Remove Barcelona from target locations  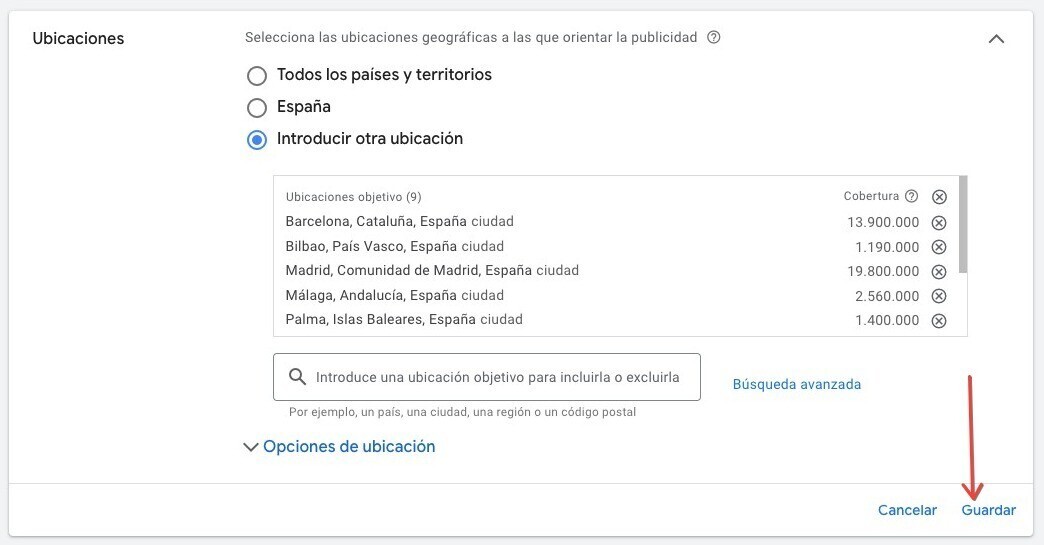tap(939, 223)
